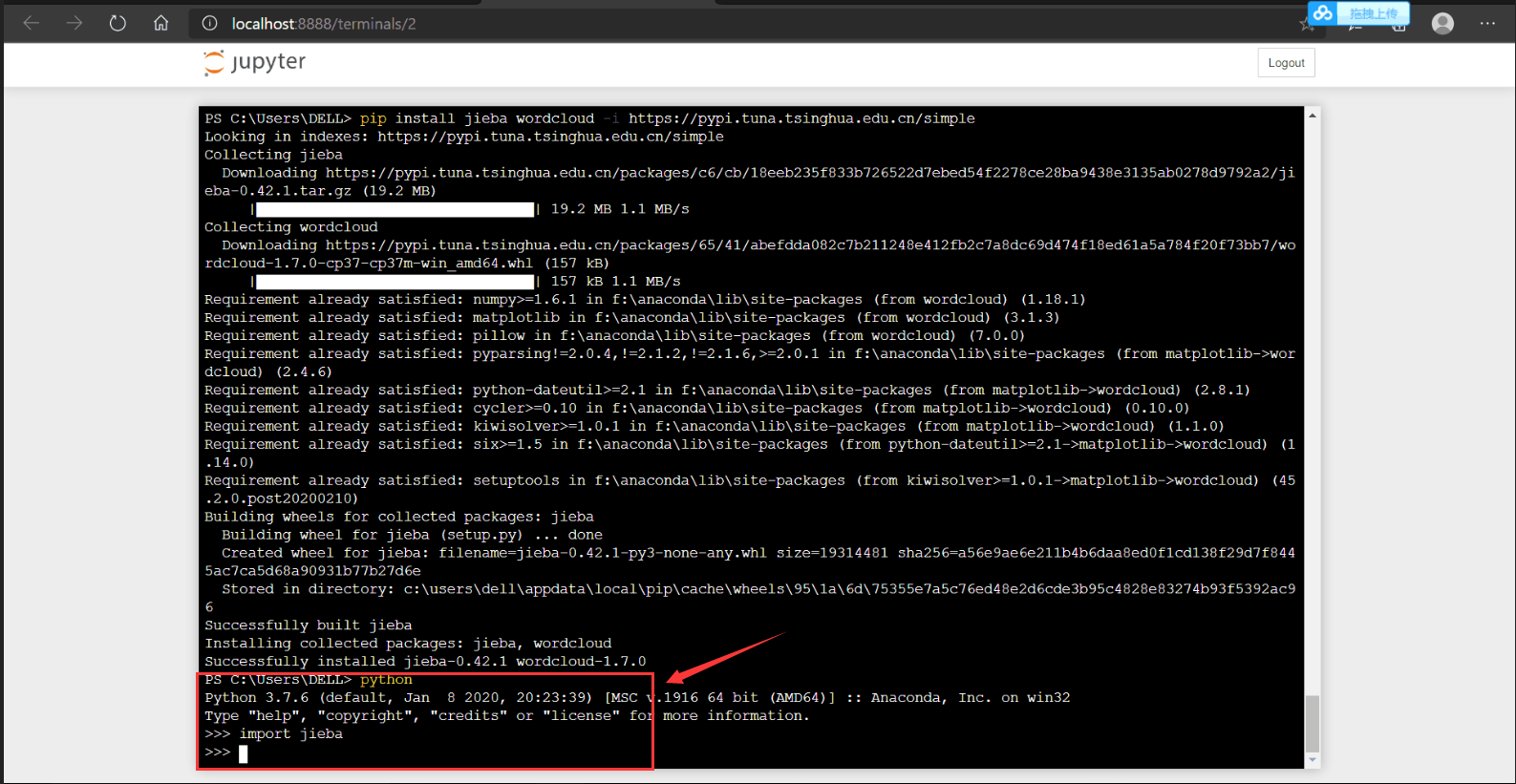Image resolution: width=1516 pixels, height=784 pixels.
Task: Click the 19.2 MB download progress bar
Action: (x=395, y=209)
